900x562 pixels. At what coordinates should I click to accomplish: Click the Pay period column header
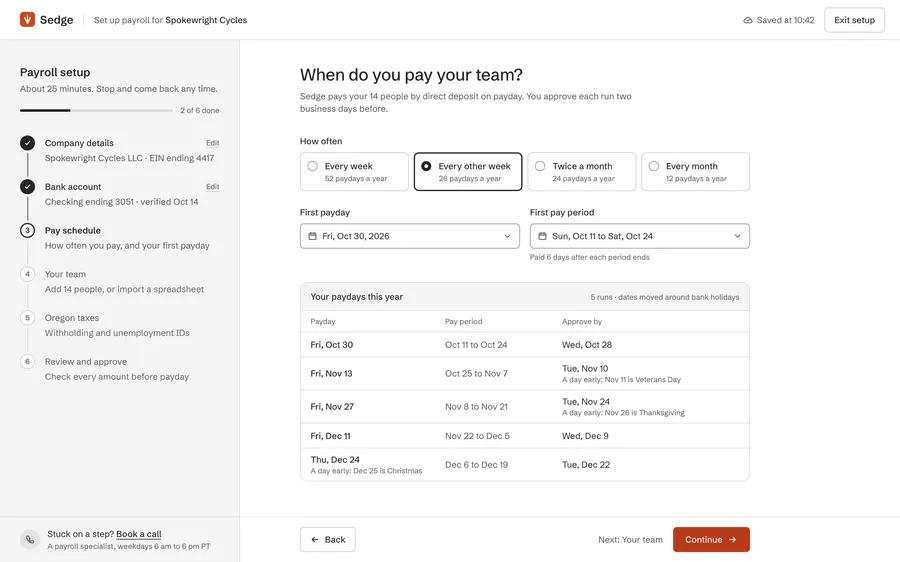point(463,321)
